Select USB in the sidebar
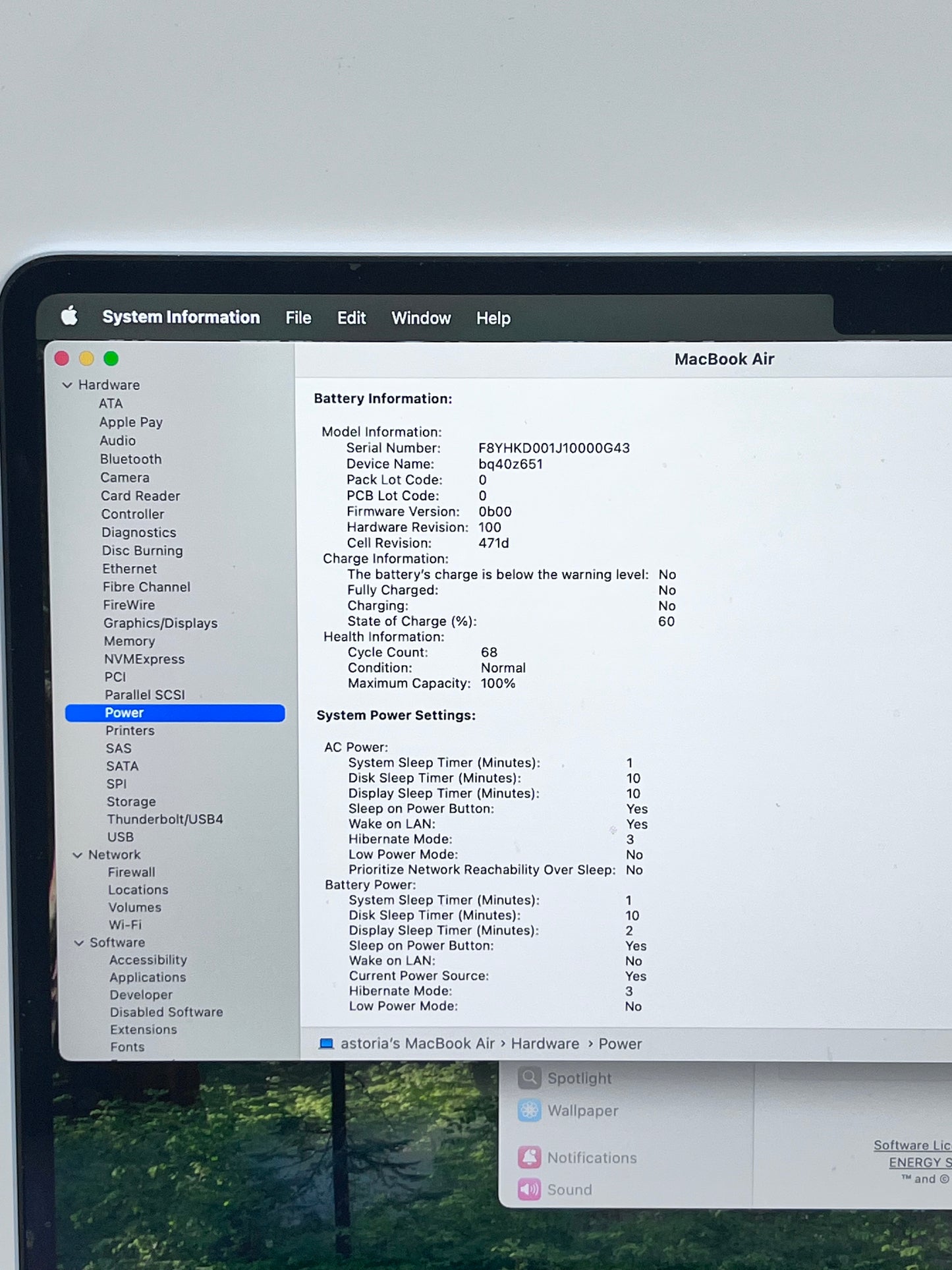Image resolution: width=952 pixels, height=1270 pixels. click(x=121, y=837)
